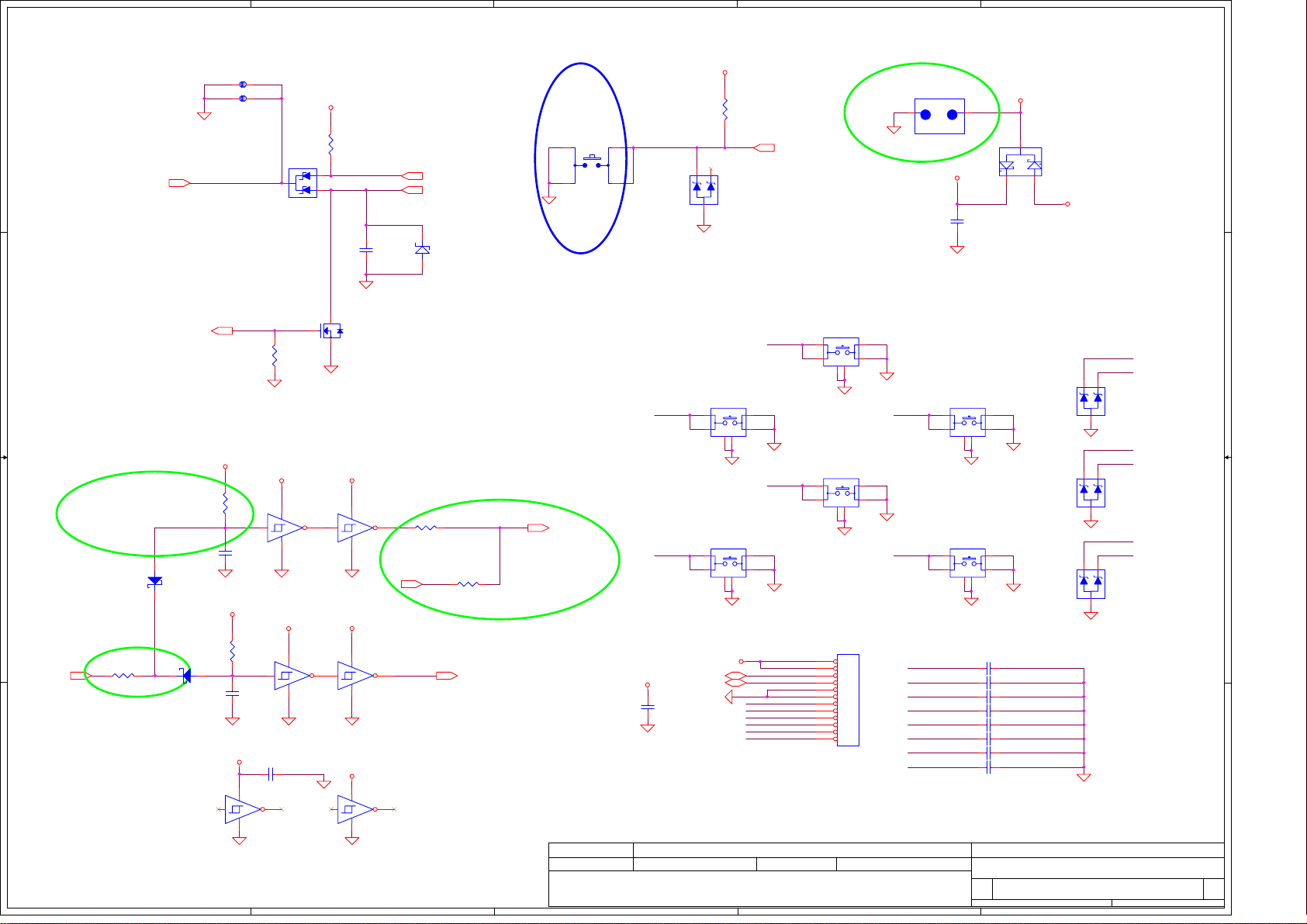Click the series resistor beside the lower chain input port
This screenshot has width=1307, height=924.
[123, 676]
